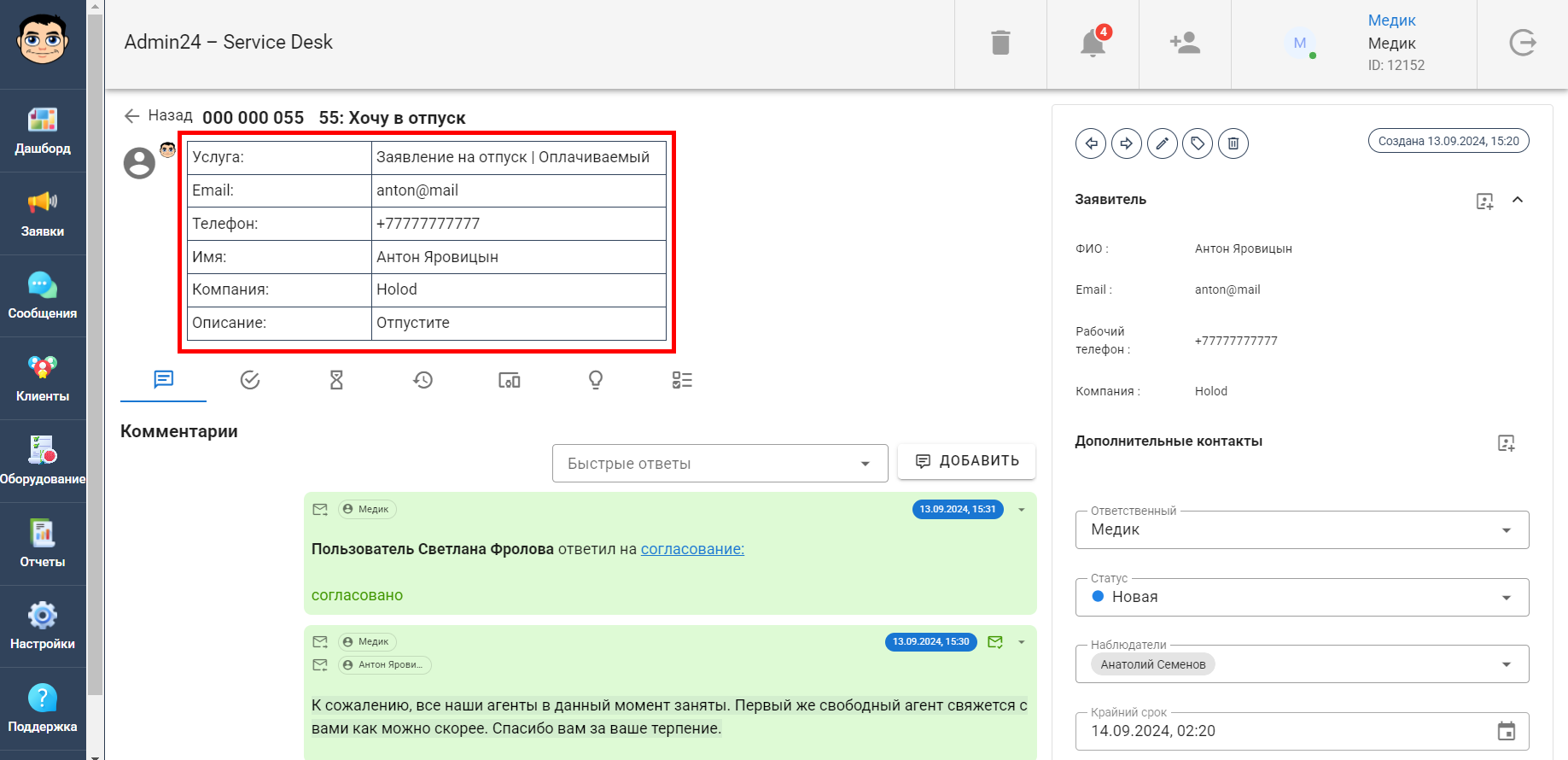
Task: Click the logout icon
Action: (x=1522, y=43)
